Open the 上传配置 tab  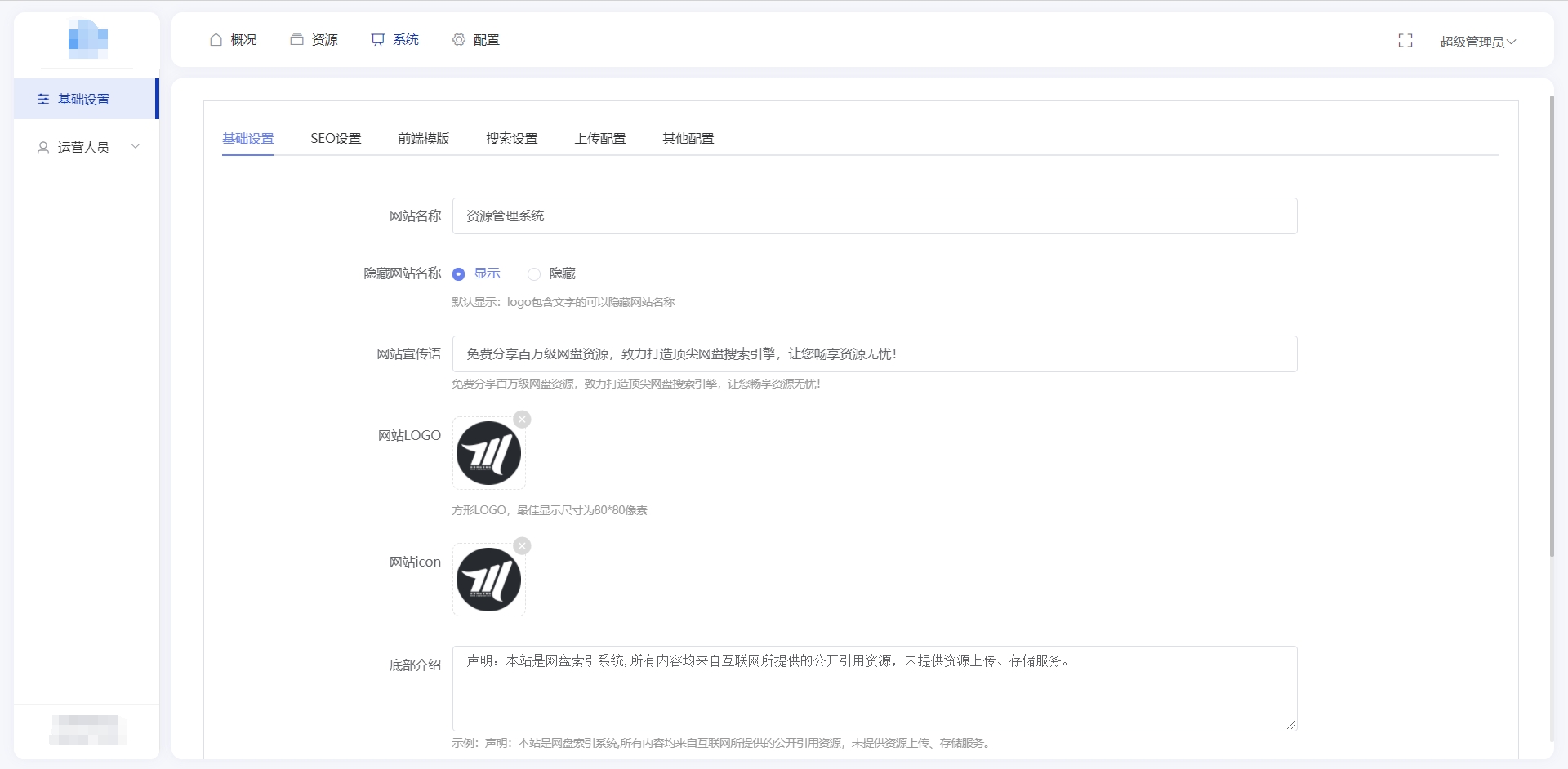(x=599, y=139)
